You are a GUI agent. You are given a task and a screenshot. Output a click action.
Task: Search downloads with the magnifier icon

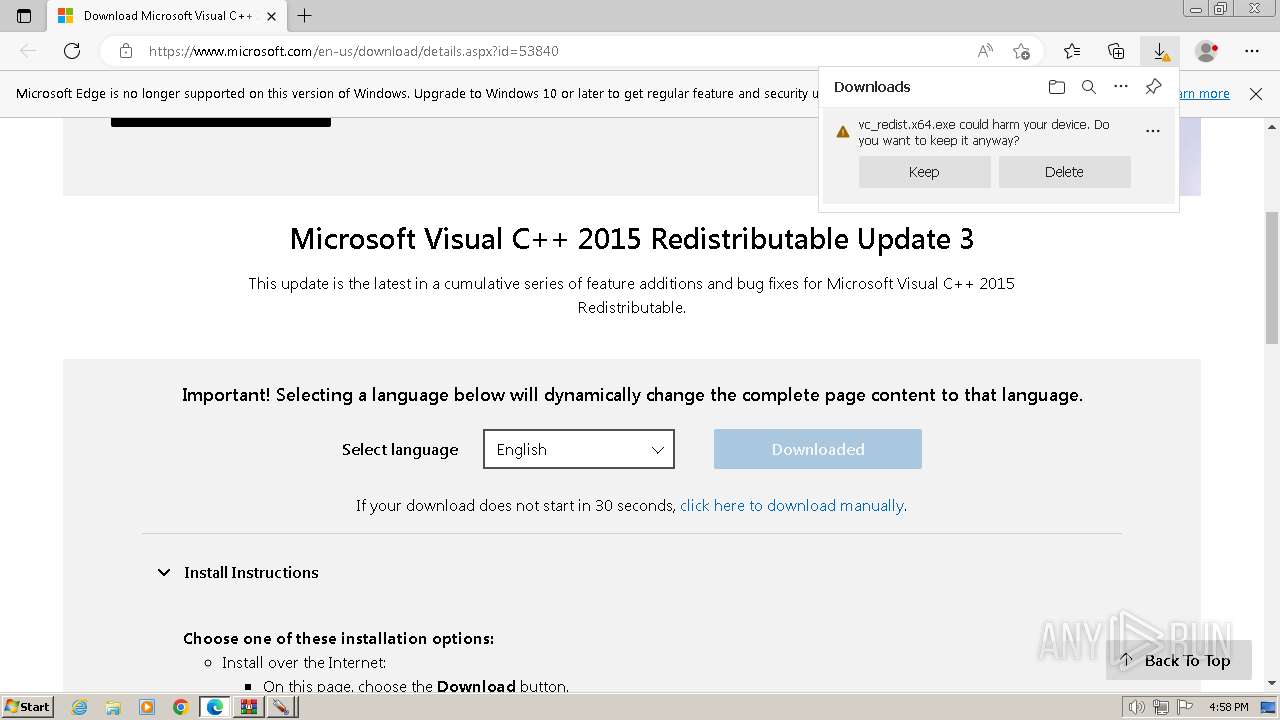(x=1089, y=87)
